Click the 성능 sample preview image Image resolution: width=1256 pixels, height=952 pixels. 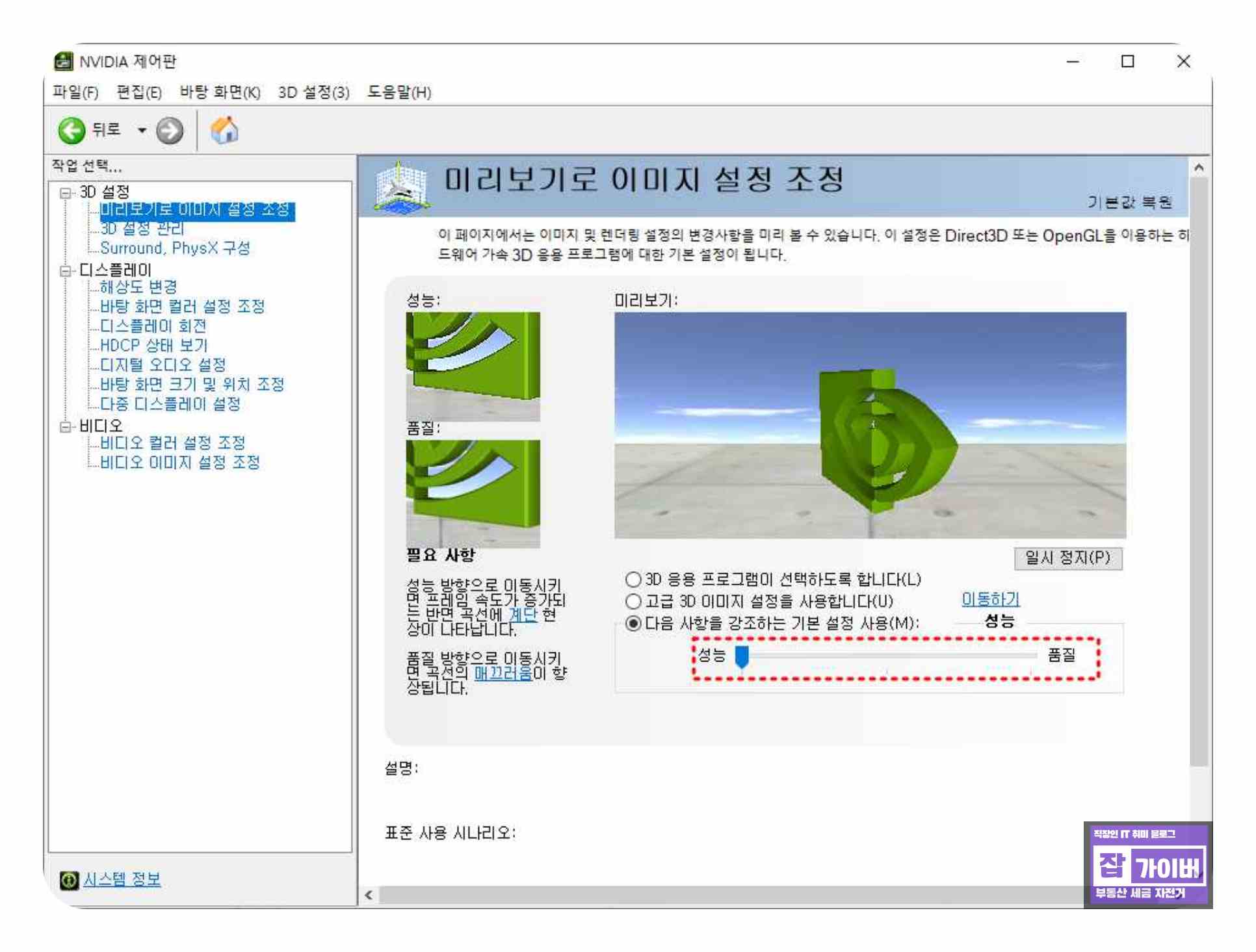point(473,366)
